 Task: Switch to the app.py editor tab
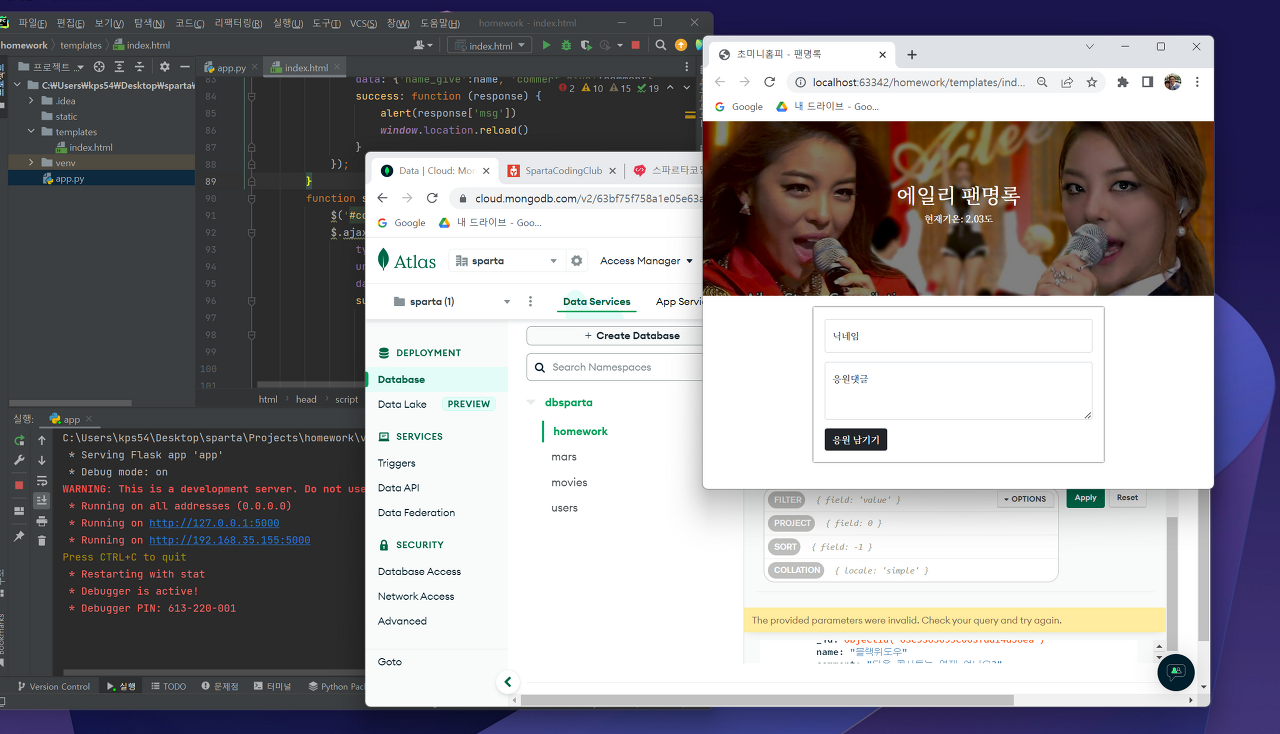coord(229,68)
